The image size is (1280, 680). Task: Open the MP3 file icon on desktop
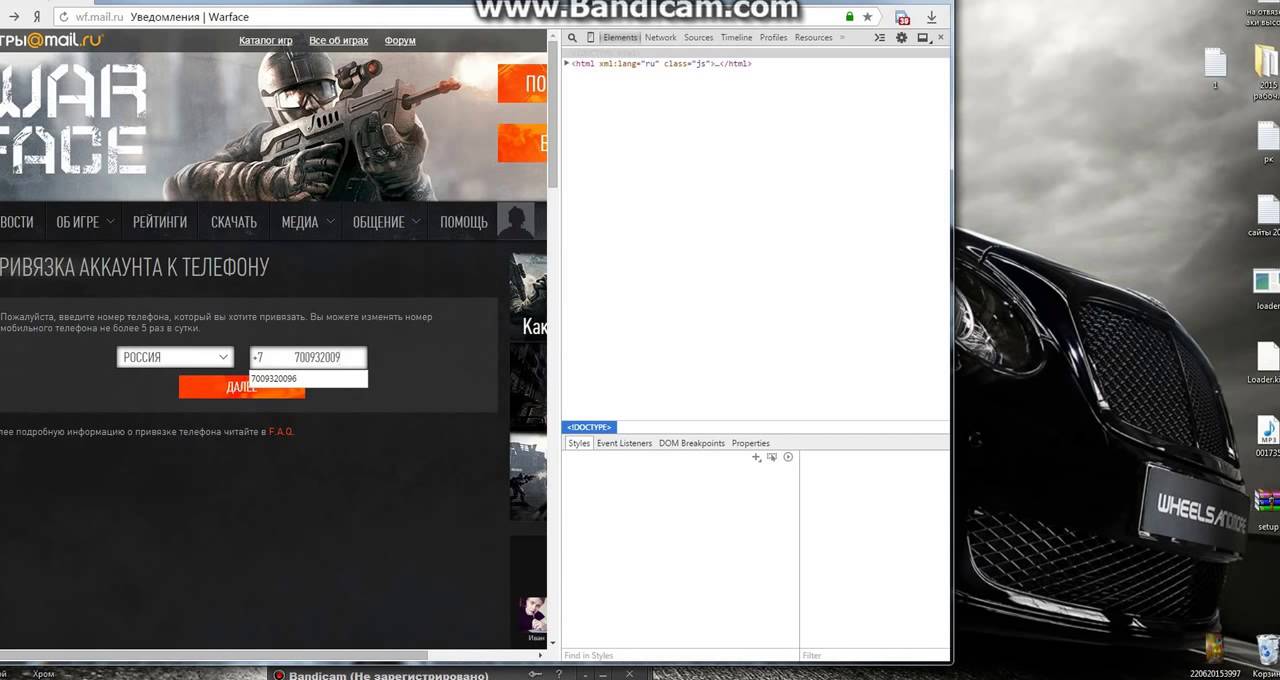(x=1268, y=437)
